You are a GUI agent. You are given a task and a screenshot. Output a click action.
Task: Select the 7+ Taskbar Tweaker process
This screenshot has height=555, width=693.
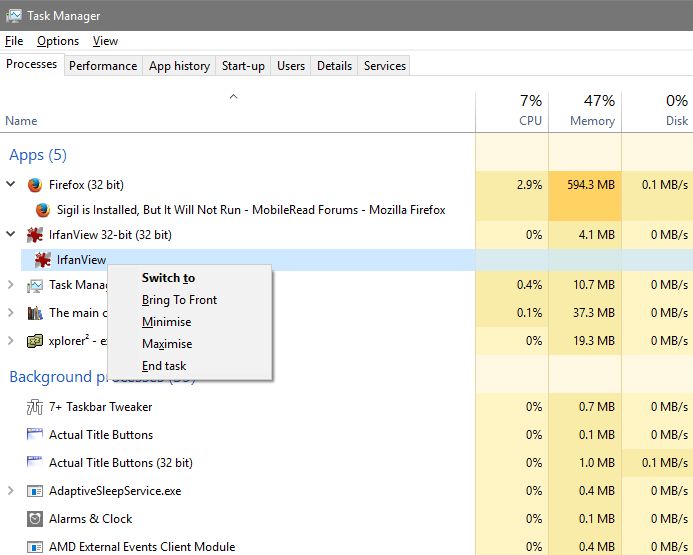point(346,407)
